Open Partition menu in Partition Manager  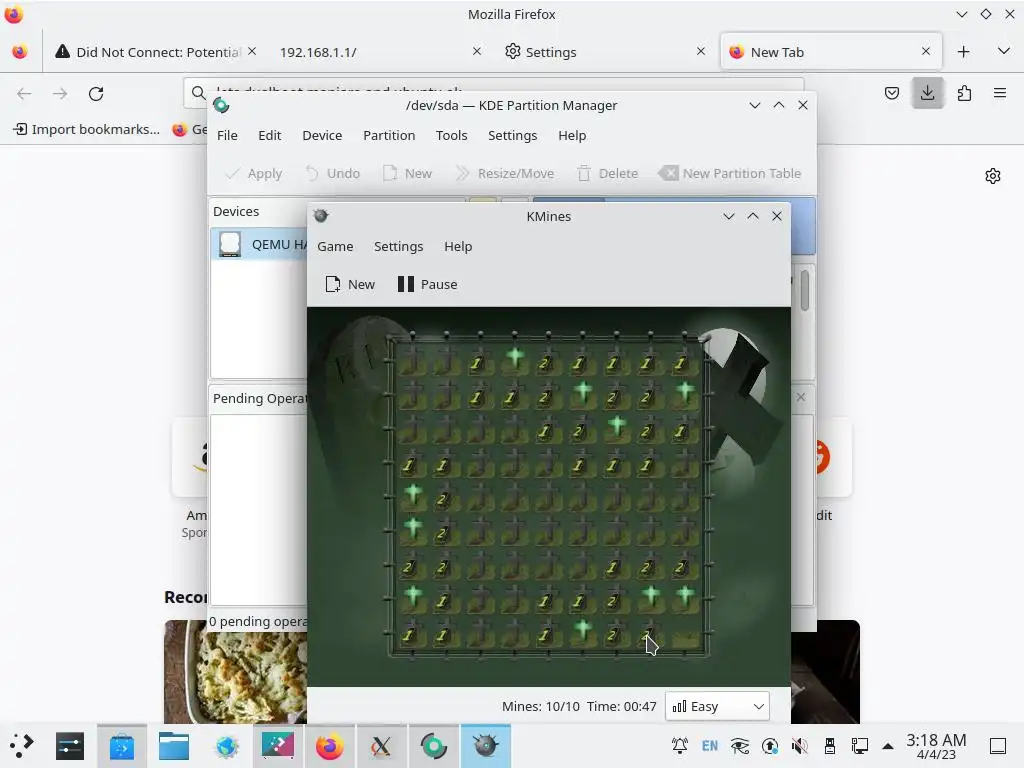click(389, 135)
